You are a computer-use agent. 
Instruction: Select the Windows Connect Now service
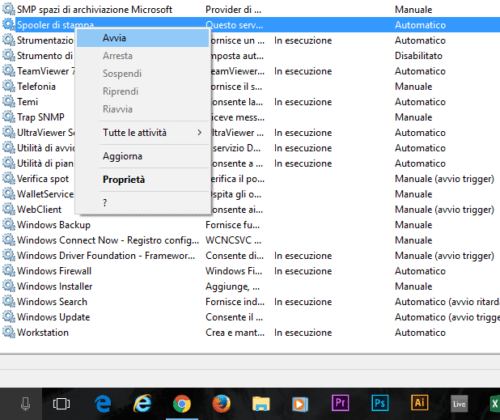[x=108, y=240]
